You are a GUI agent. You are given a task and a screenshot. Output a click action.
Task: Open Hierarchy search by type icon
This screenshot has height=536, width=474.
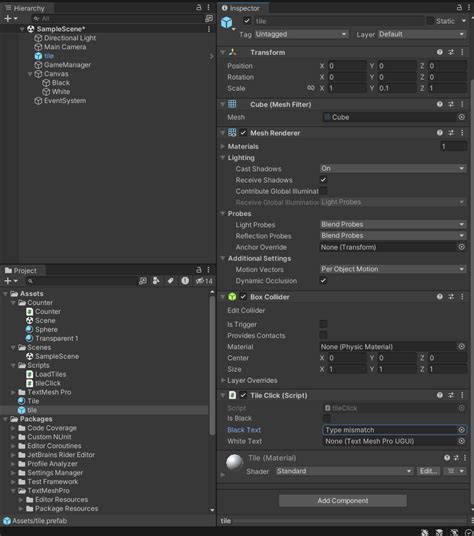208,18
